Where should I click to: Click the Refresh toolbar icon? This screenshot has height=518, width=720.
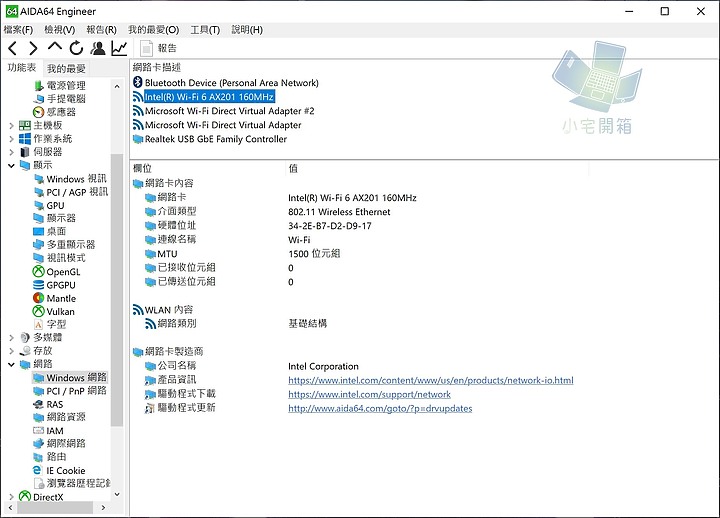tap(76, 48)
